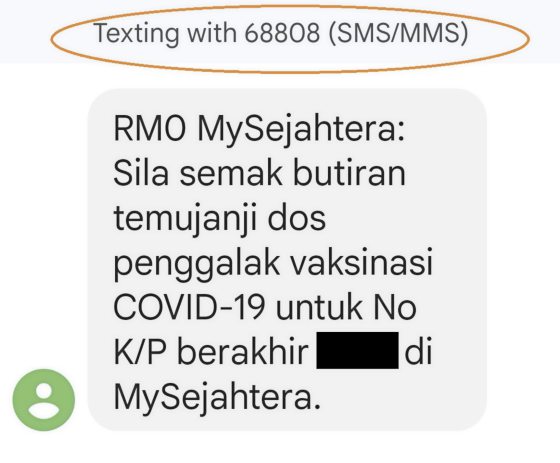Click the blacked-out IC number box
This screenshot has width=560, height=463.
[358, 350]
